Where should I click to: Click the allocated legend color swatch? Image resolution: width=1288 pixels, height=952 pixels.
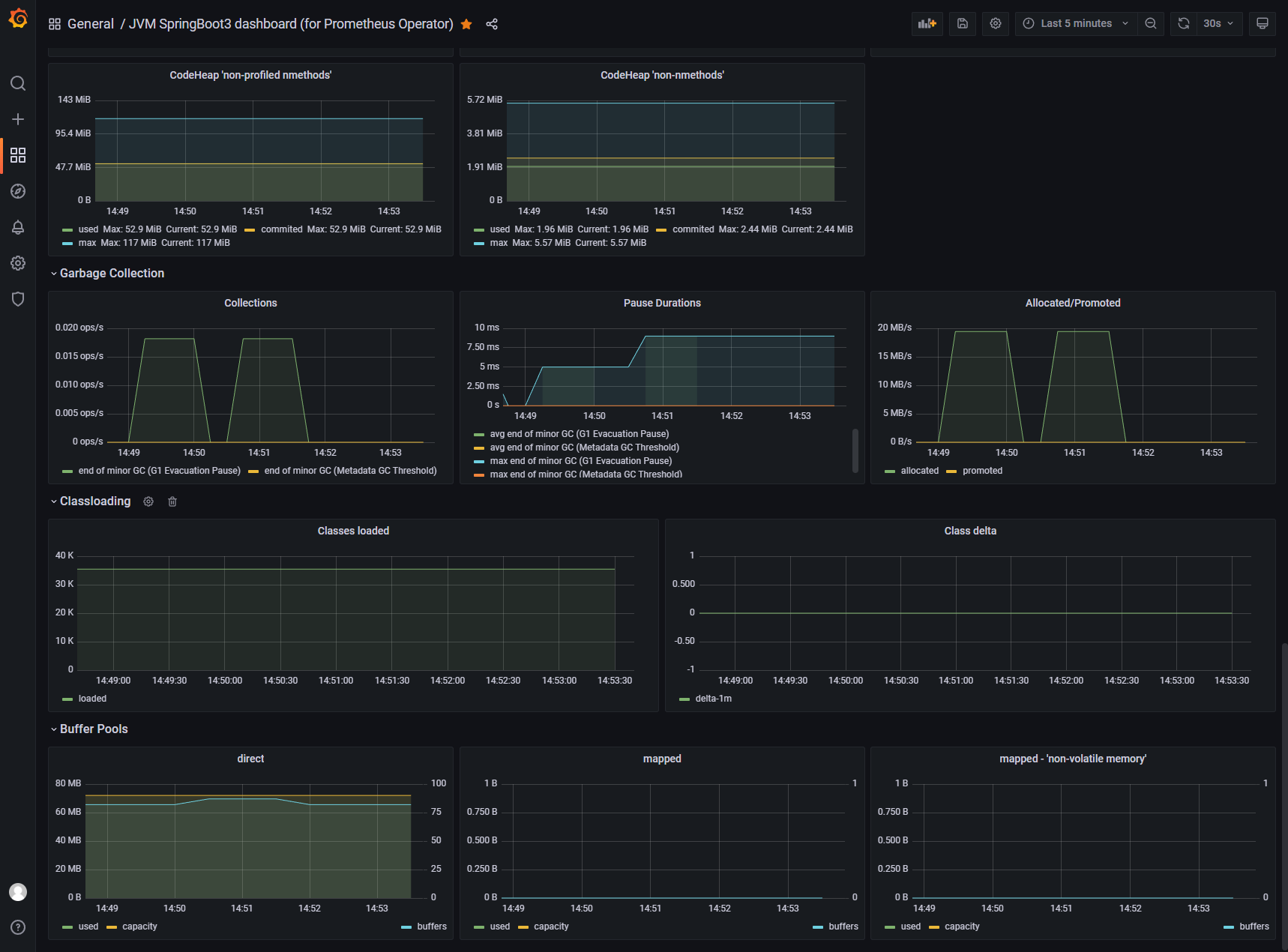tap(890, 472)
